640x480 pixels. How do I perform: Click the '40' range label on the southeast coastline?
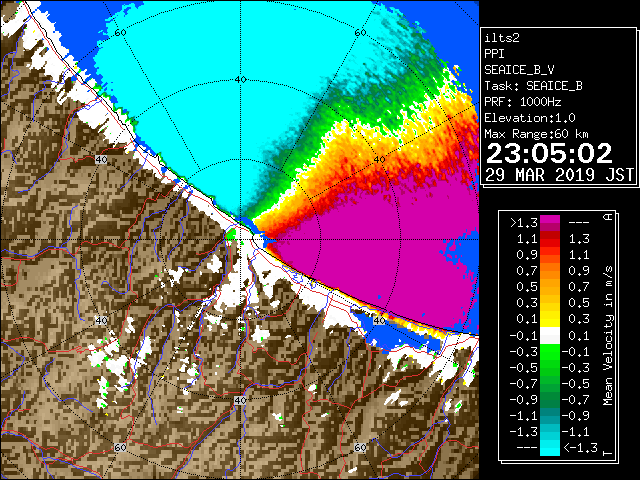379,320
